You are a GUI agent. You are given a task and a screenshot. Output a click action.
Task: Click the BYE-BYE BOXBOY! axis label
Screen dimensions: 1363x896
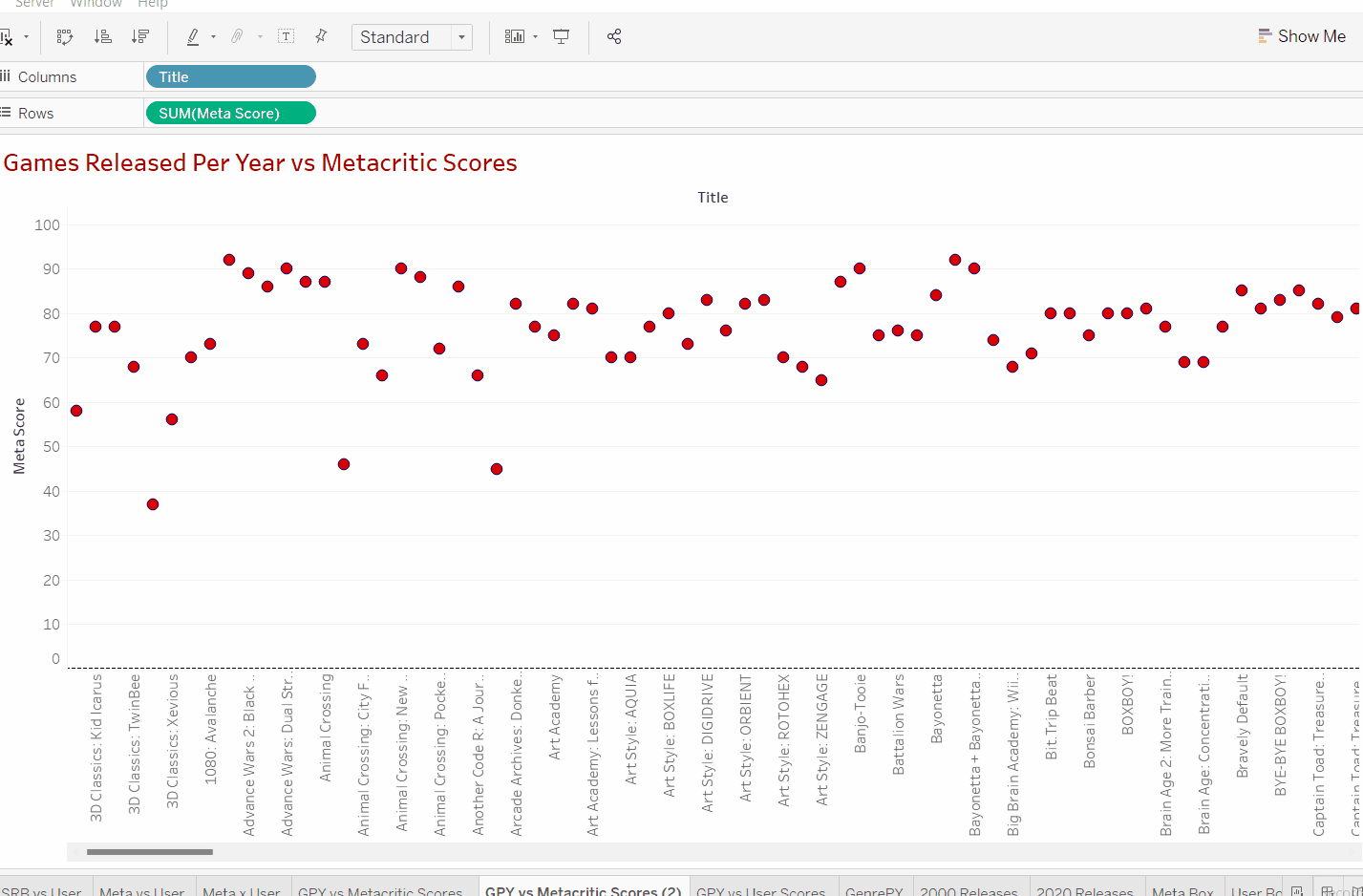click(1280, 736)
